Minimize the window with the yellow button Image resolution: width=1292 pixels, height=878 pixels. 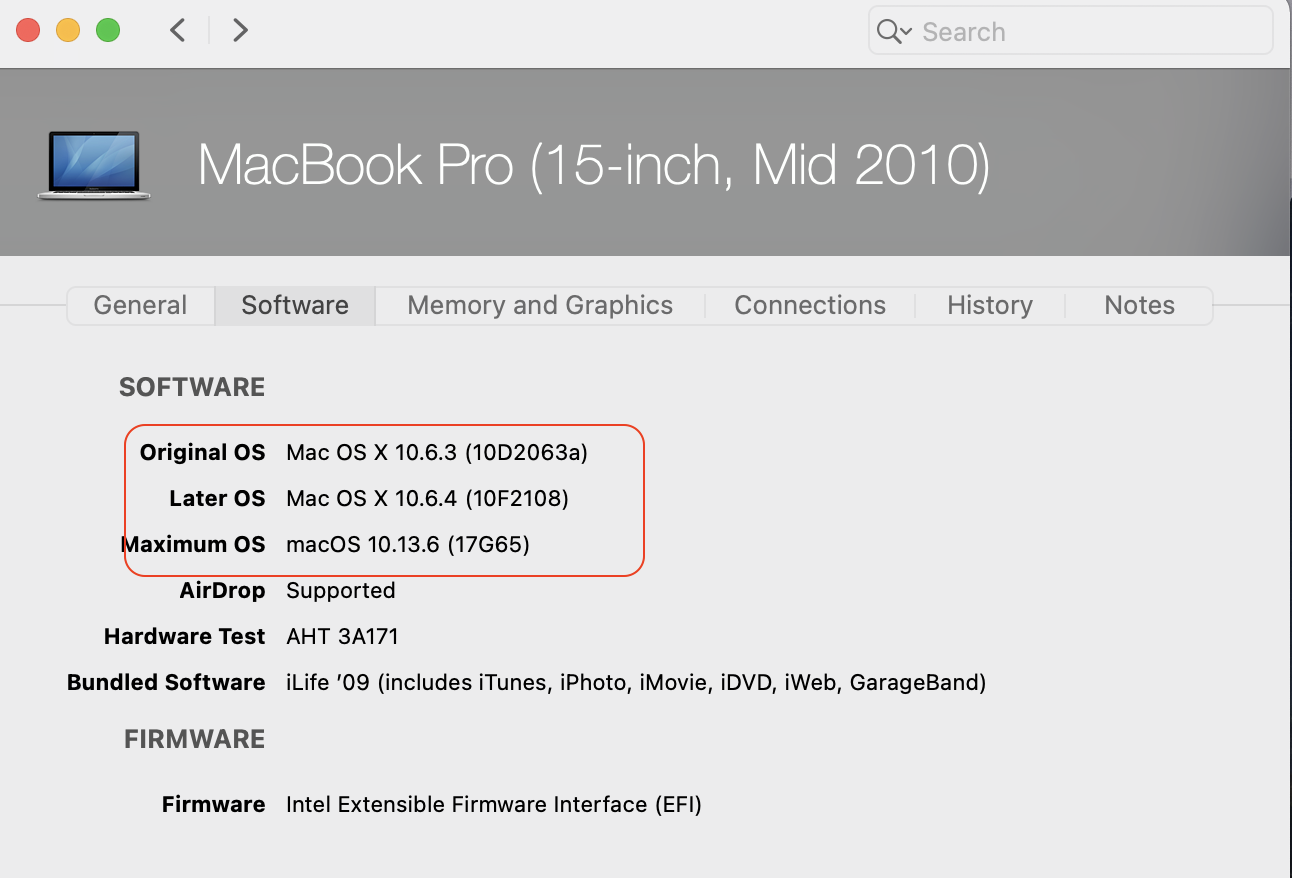pyautogui.click(x=68, y=30)
